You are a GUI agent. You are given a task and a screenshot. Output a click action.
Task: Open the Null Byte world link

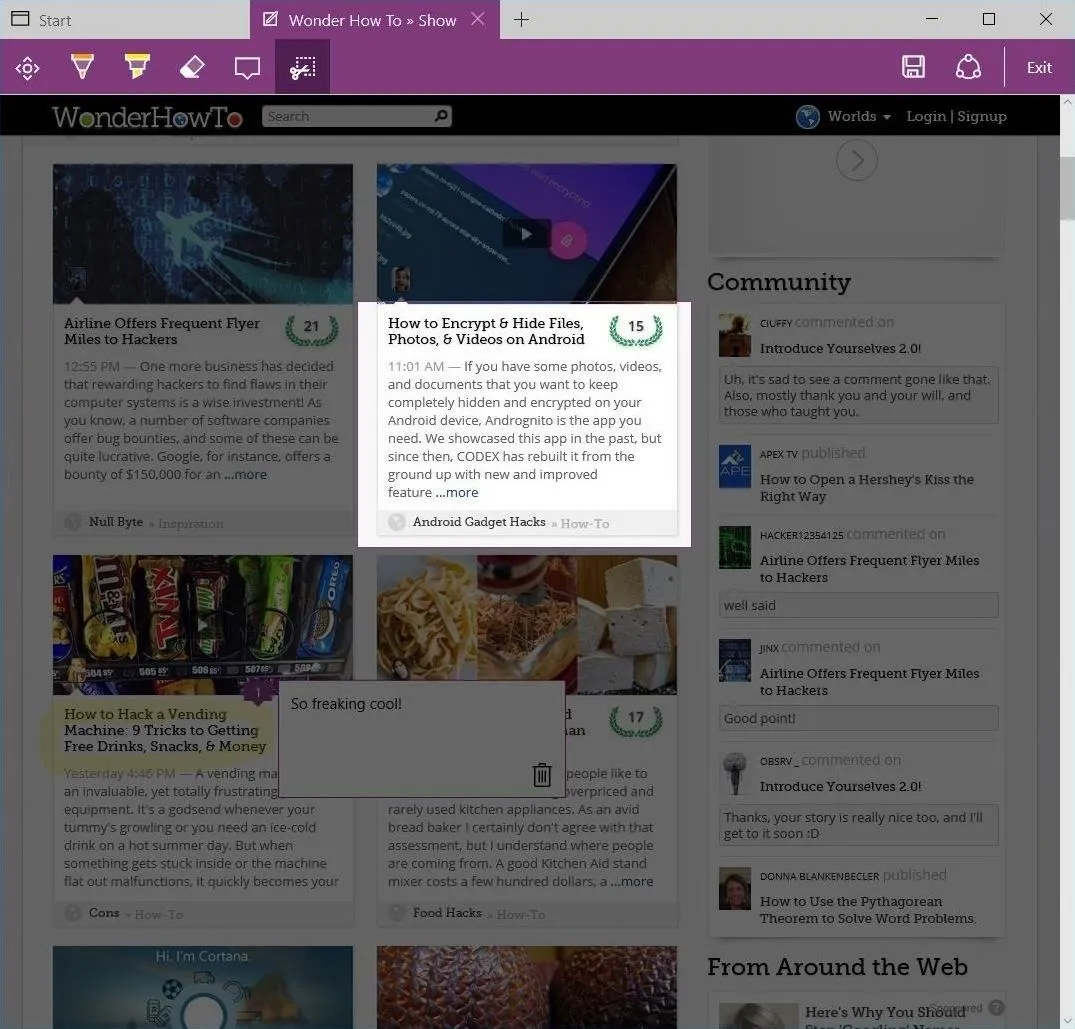116,522
